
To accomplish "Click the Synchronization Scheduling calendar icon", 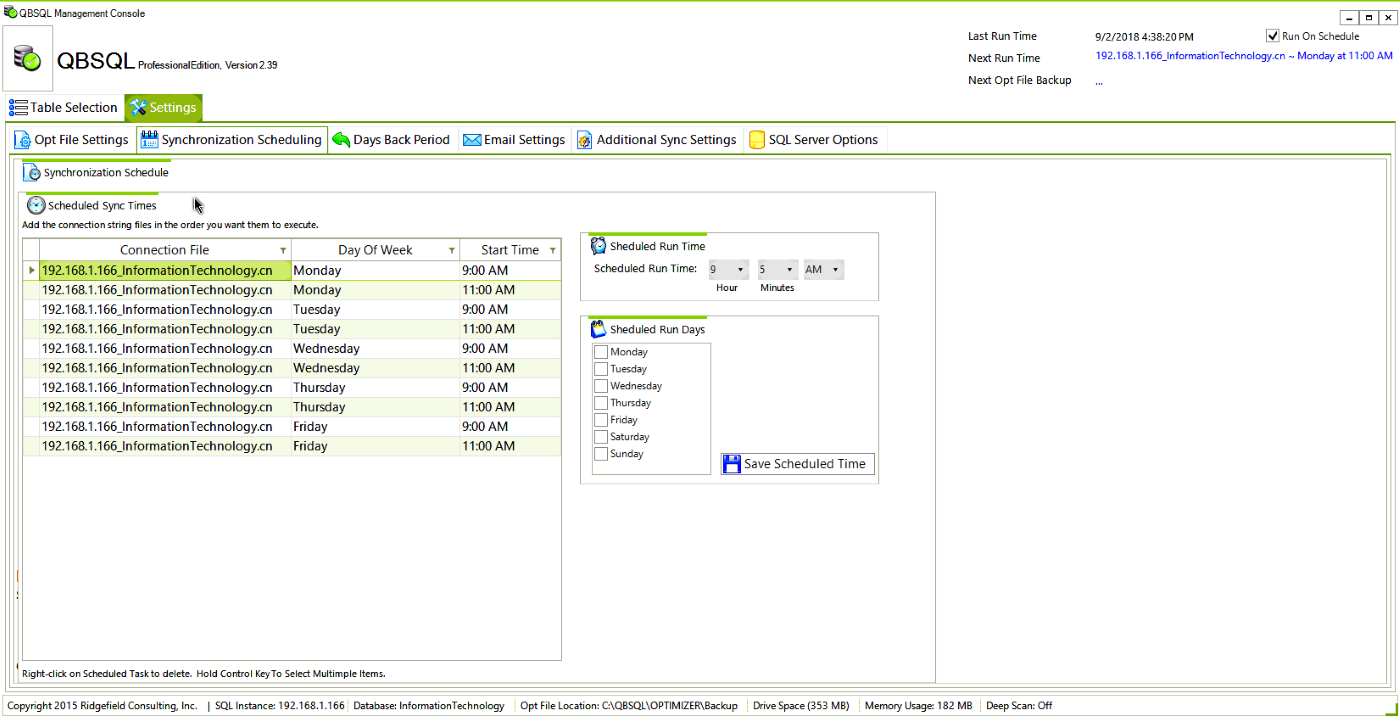I will coord(149,140).
